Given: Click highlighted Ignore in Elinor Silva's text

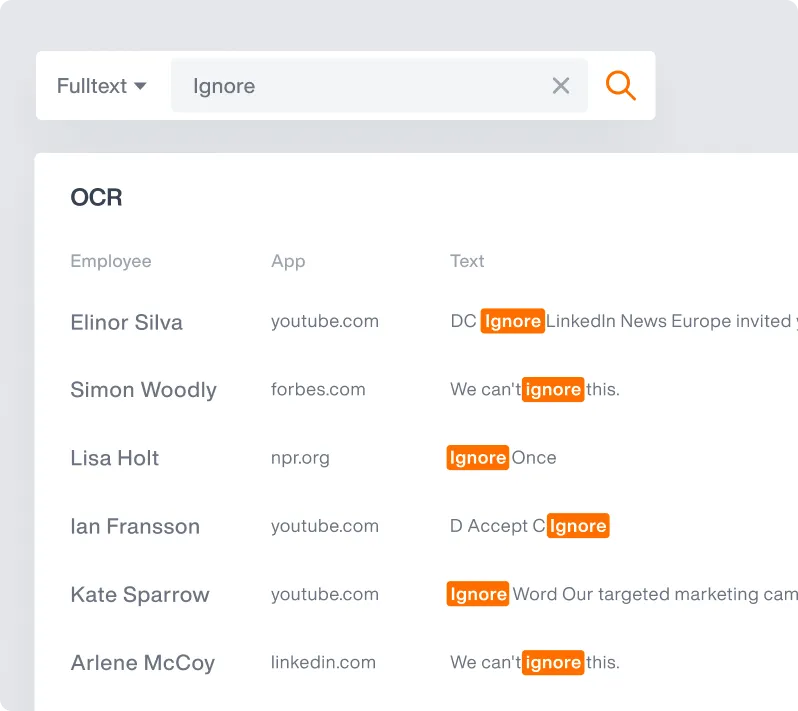Looking at the screenshot, I should pyautogui.click(x=512, y=321).
